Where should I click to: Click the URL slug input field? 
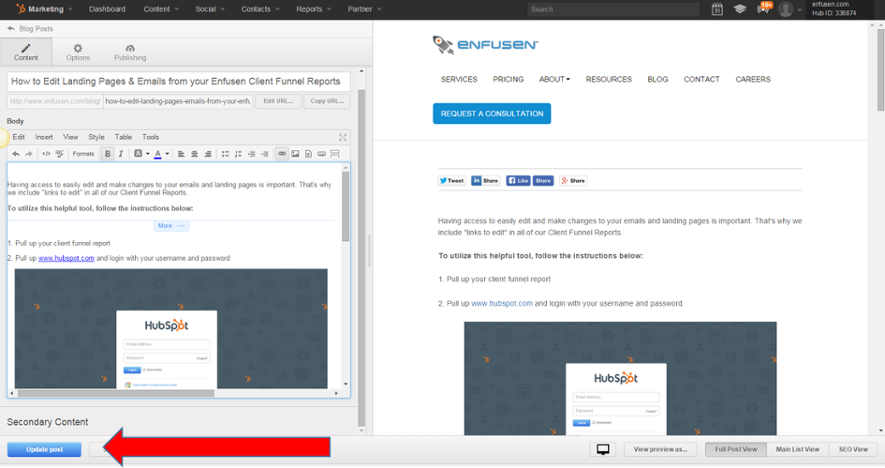click(x=178, y=101)
